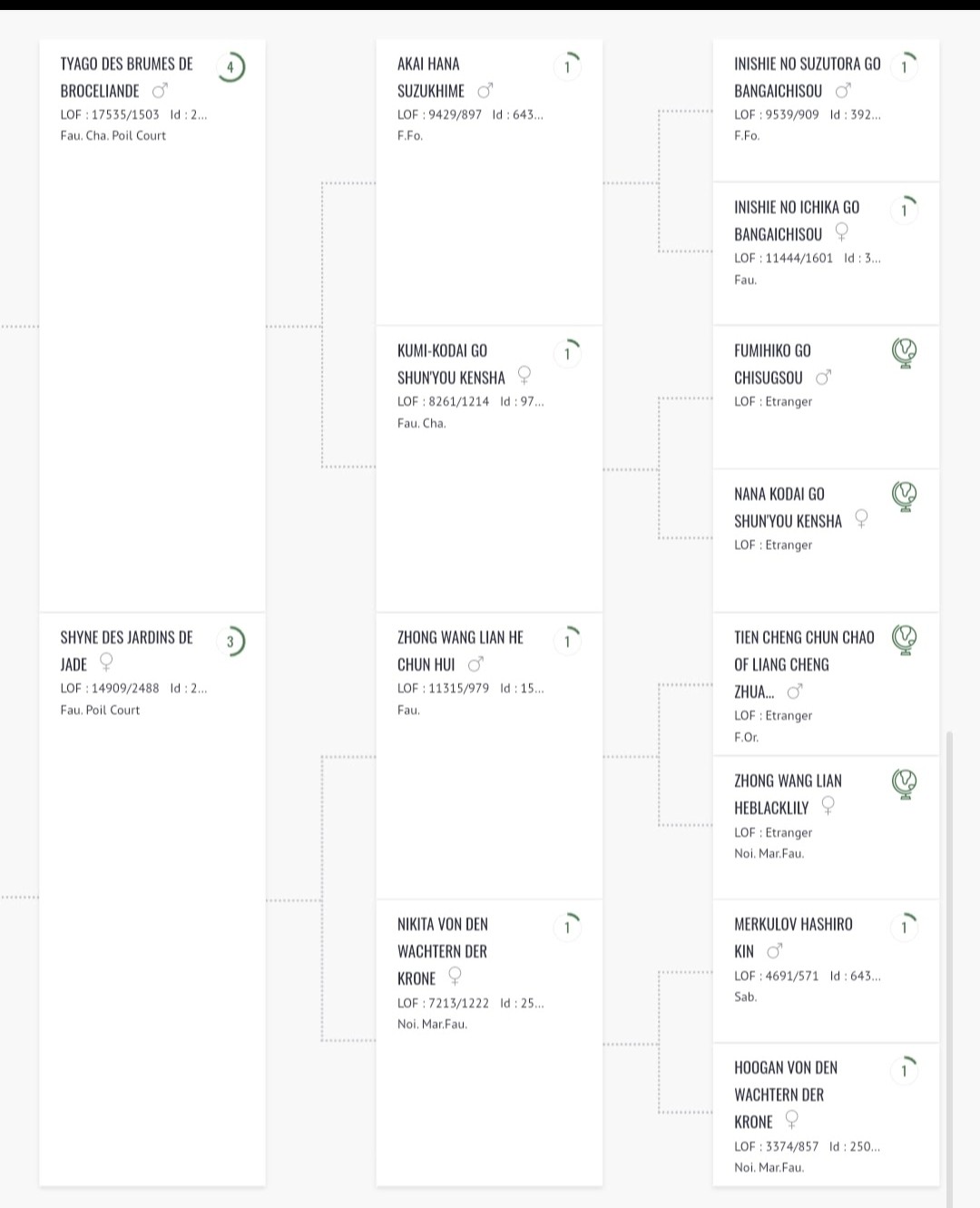
Task: Click the rating 1 badge on Merkulov Hashiro Kin
Action: tap(904, 928)
